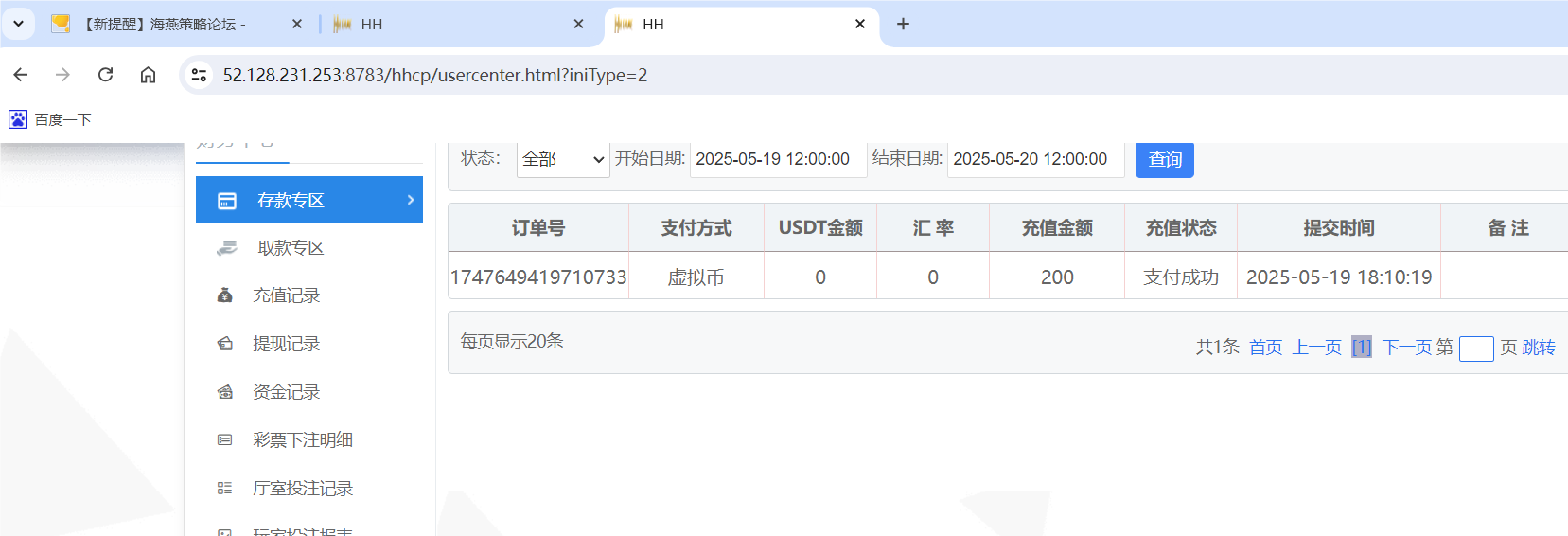Click the 资金记录 wallet icon

point(225,392)
